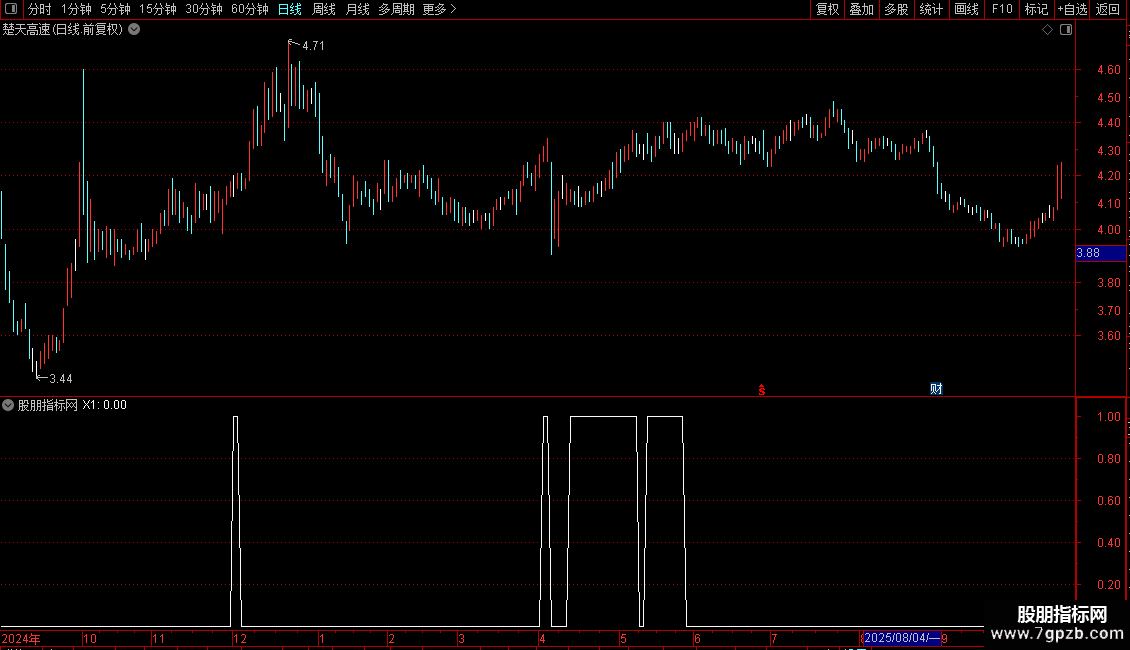Expand the 更多 periods menu
The height and width of the screenshot is (650, 1130).
pyautogui.click(x=440, y=9)
